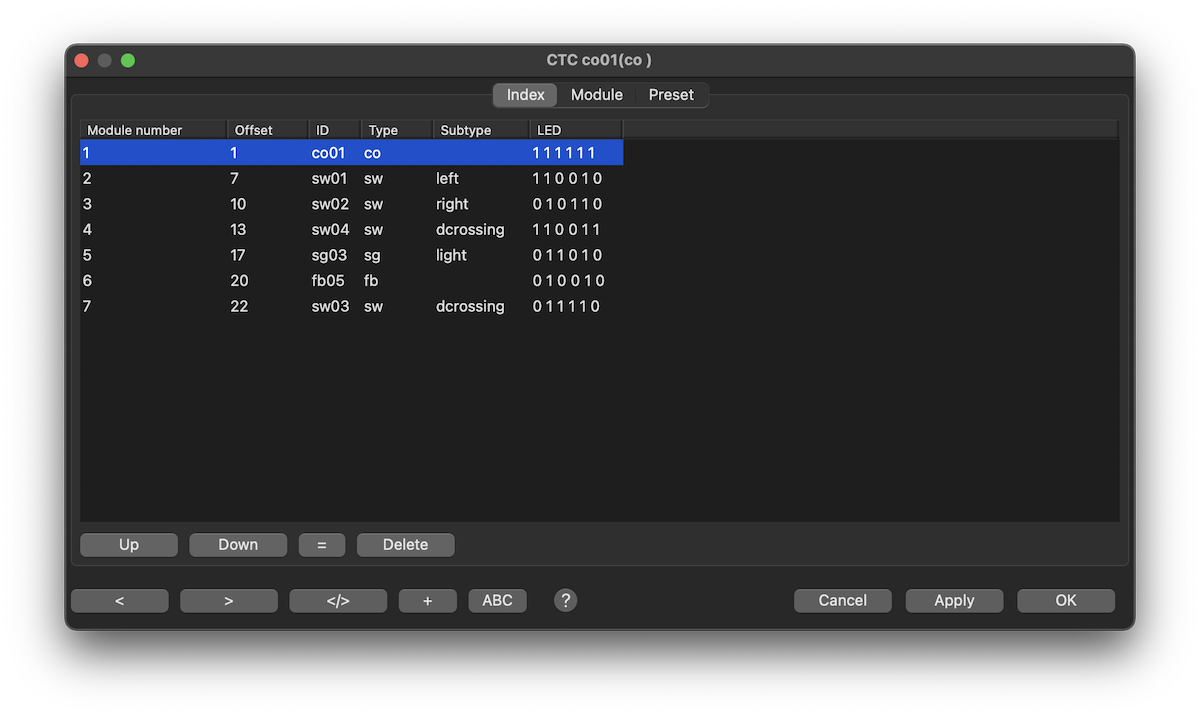Click the next '>' navigation button
Screen dimensions: 1200x716
(229, 600)
